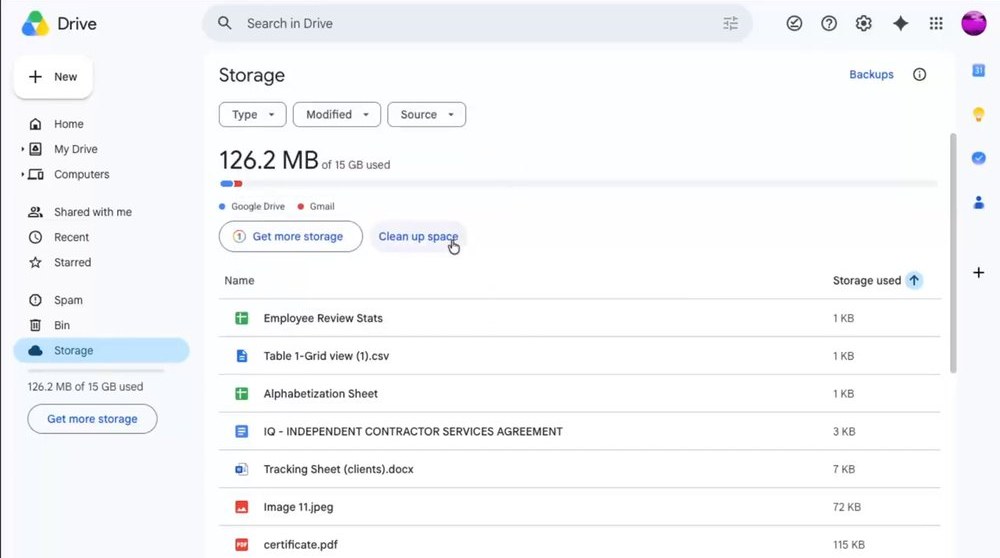1000x558 pixels.
Task: Open Contacts side panel icon
Action: (x=978, y=202)
